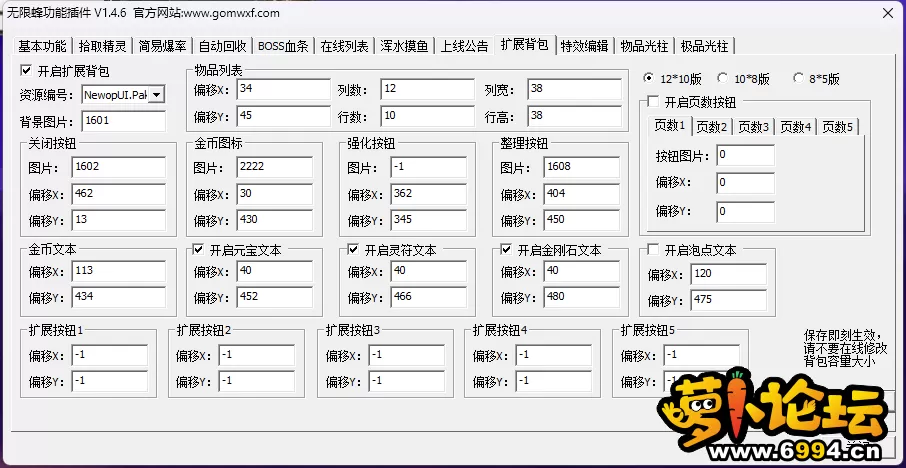Open the BOSS血条 tab
Screen dimensions: 906x468
(x=284, y=46)
